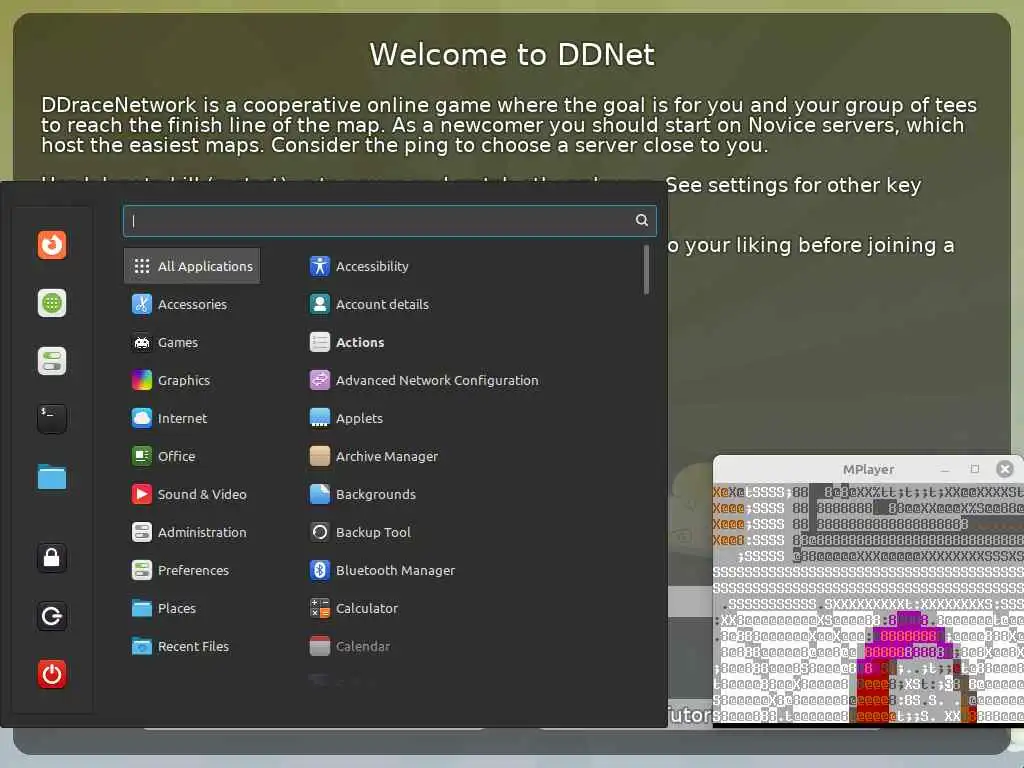Open Applets settings
The height and width of the screenshot is (768, 1024).
point(470,418)
